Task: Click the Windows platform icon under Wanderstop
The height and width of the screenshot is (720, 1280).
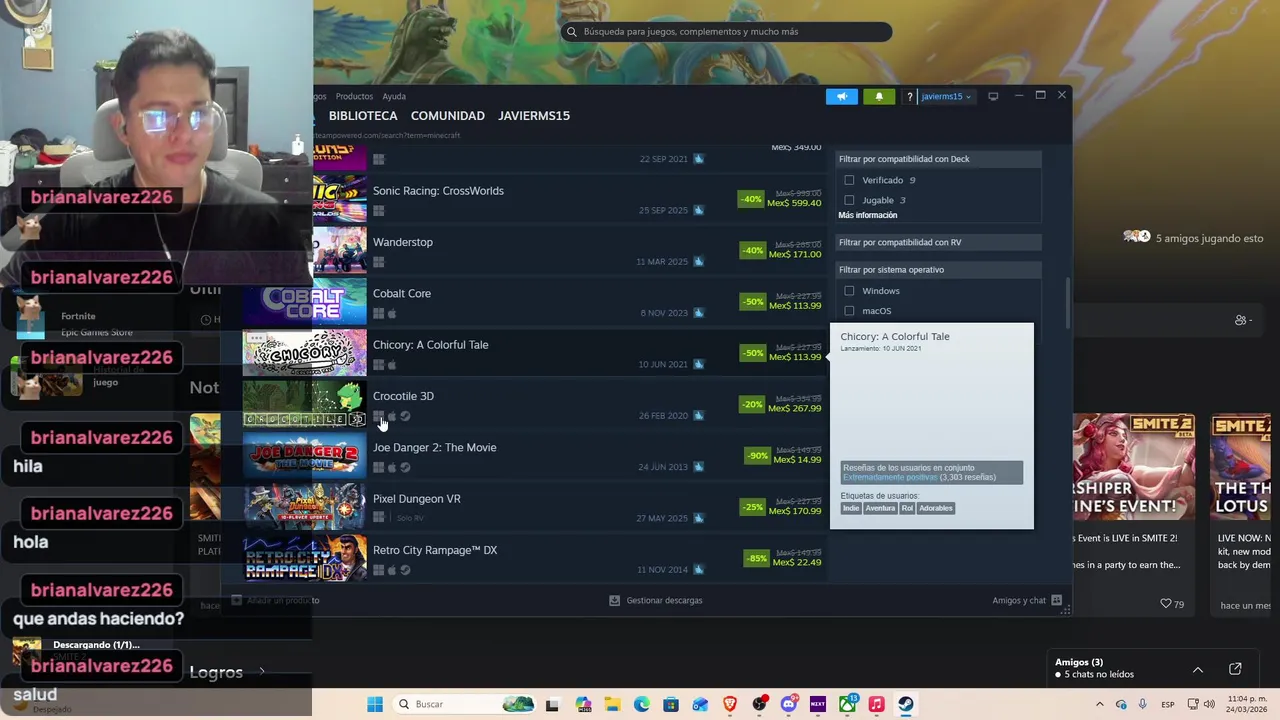Action: coord(379,262)
